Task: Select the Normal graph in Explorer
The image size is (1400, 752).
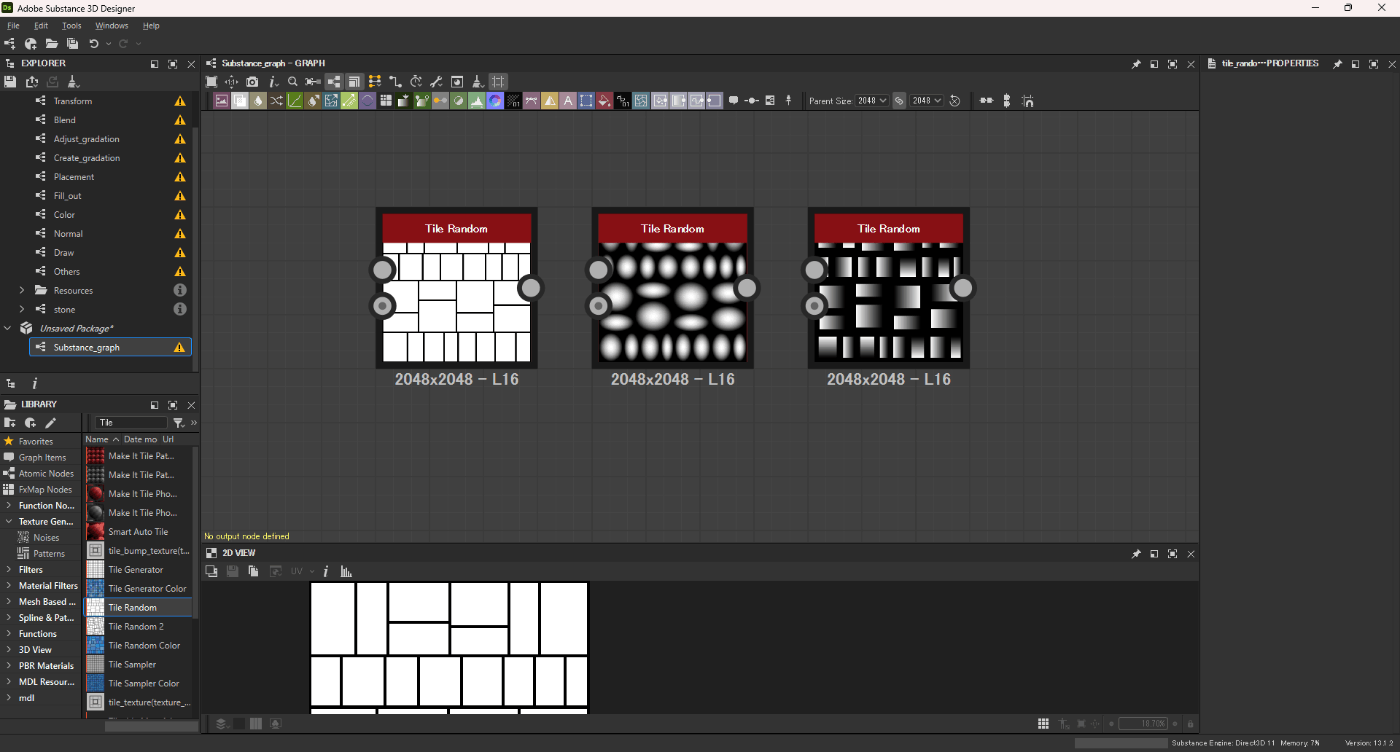Action: [x=110, y=233]
